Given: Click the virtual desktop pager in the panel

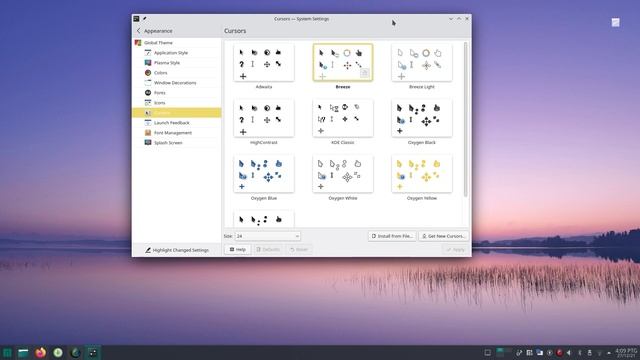Looking at the screenshot, I should [504, 353].
